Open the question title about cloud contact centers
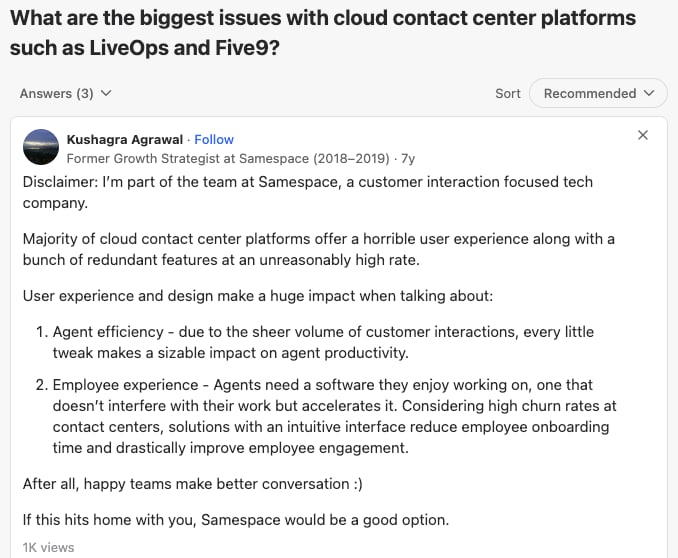 [323, 33]
